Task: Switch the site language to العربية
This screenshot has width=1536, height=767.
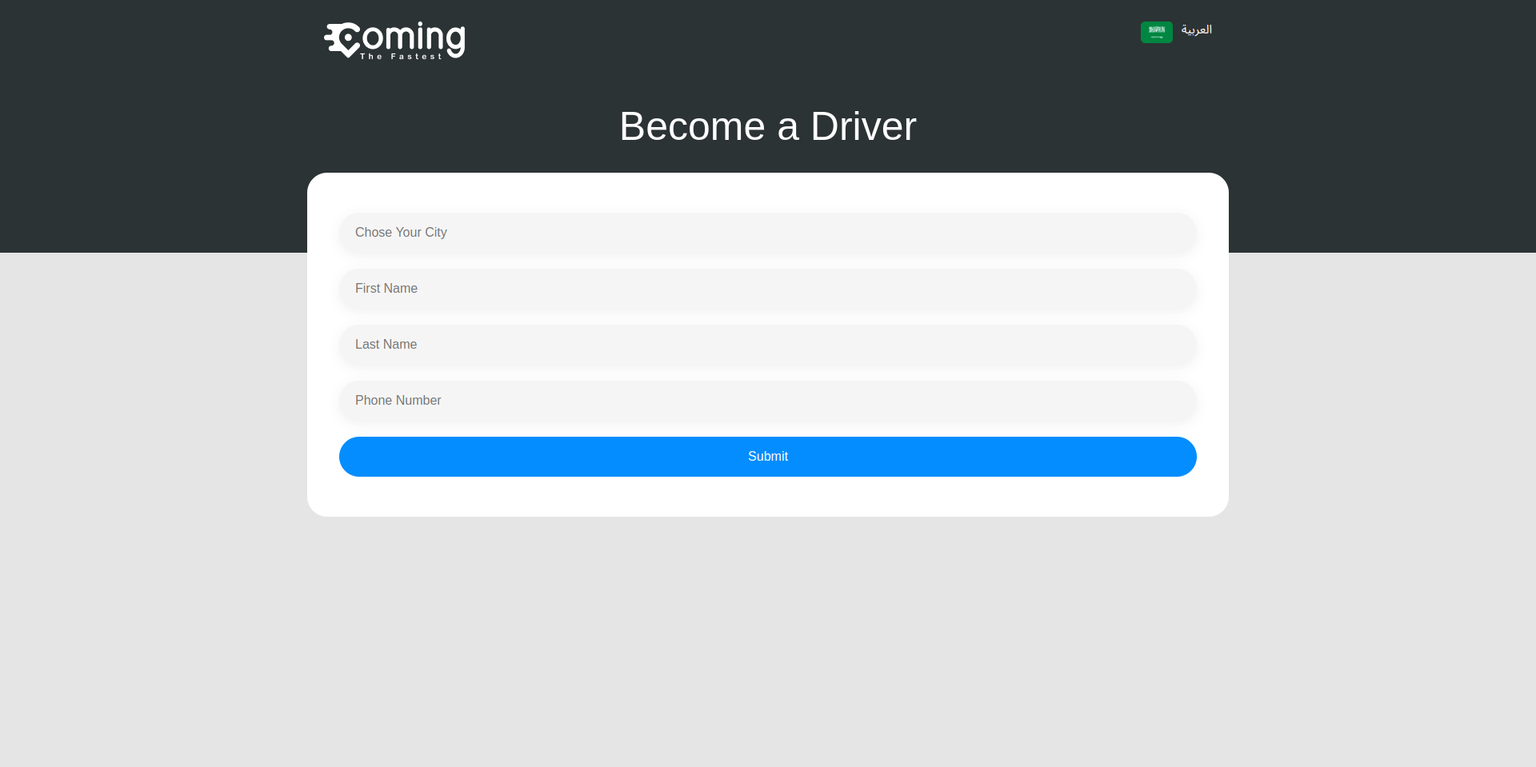Action: pos(1196,30)
